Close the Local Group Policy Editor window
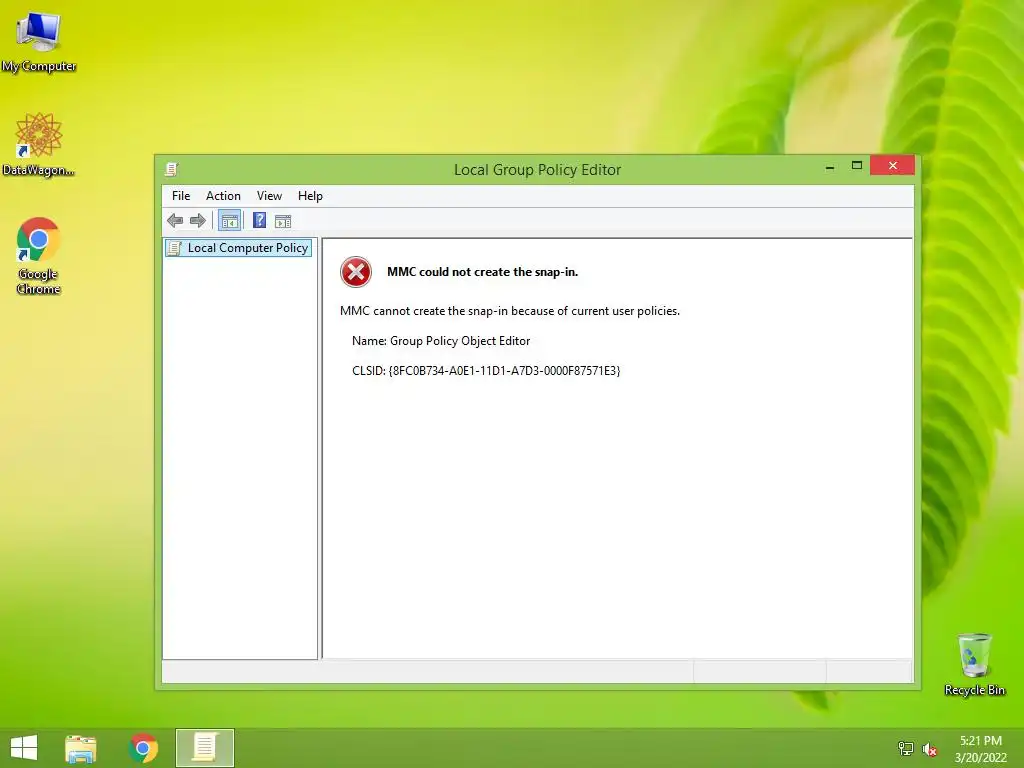The width and height of the screenshot is (1024, 768). (x=892, y=165)
